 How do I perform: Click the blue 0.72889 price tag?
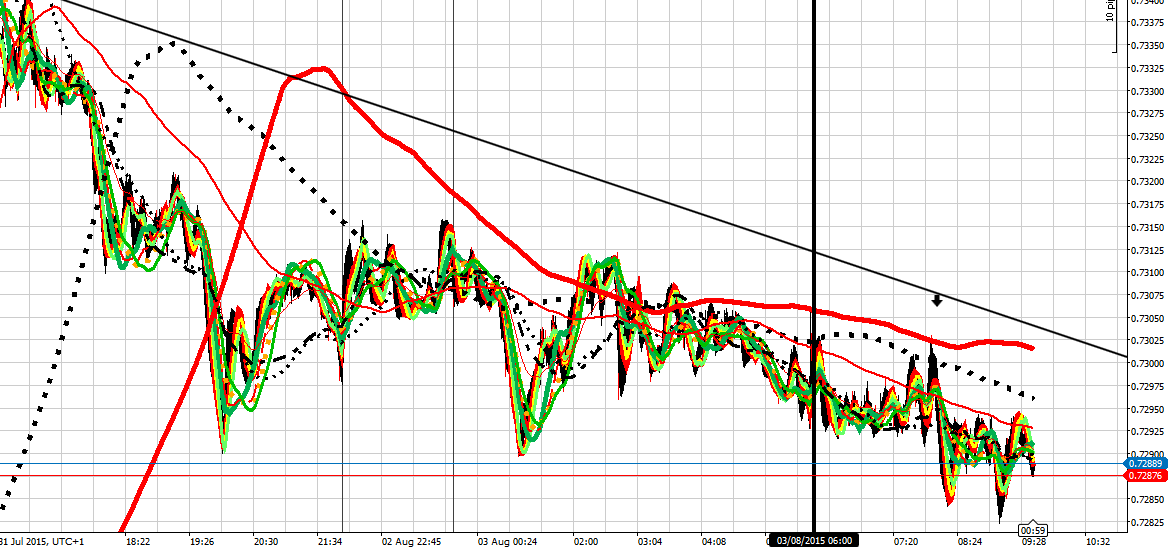[x=1144, y=464]
